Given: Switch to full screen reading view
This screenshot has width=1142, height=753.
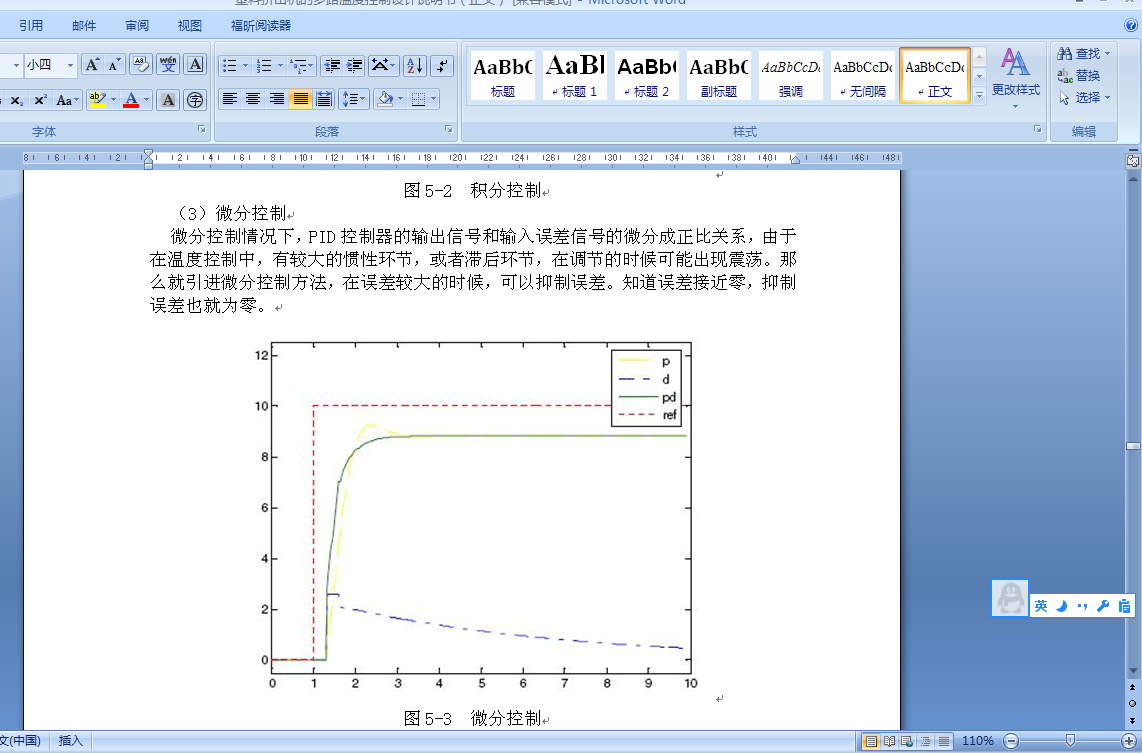Looking at the screenshot, I should pos(889,741).
